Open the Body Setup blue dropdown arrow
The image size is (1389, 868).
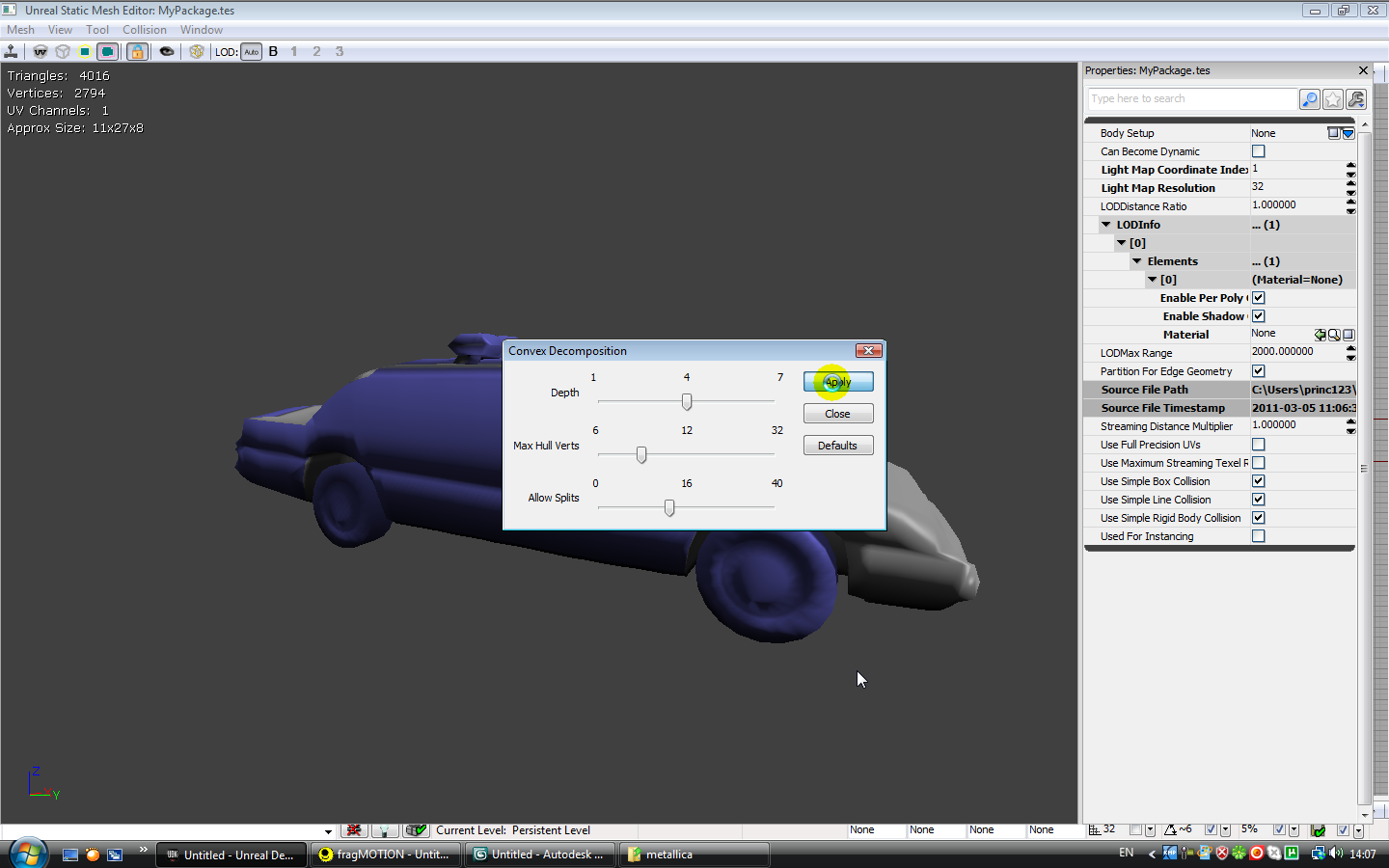(x=1348, y=133)
